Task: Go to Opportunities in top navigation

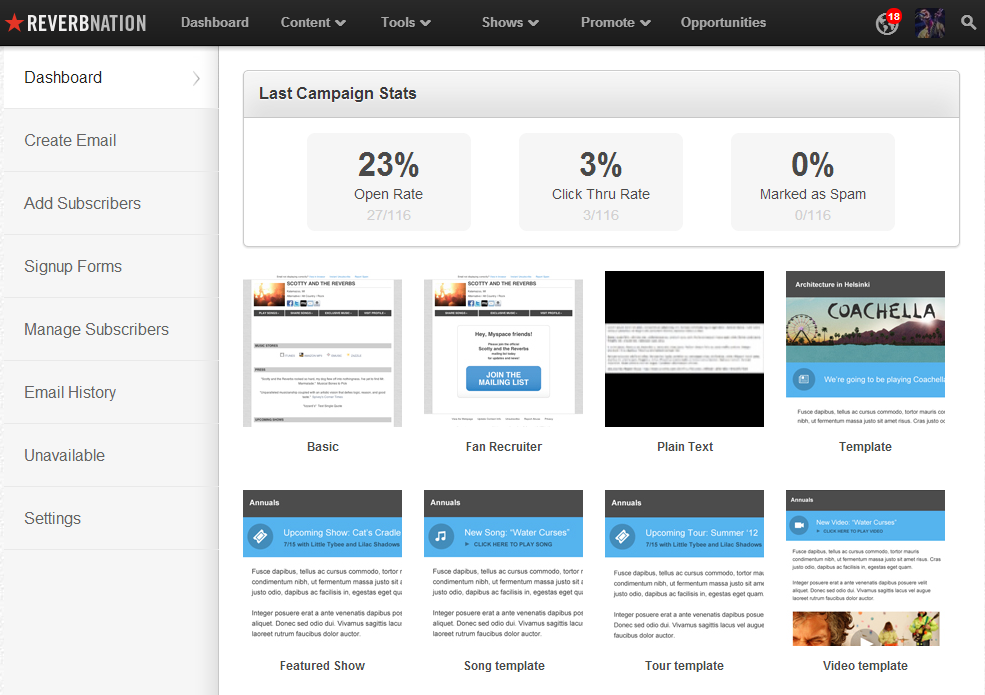Action: (723, 23)
